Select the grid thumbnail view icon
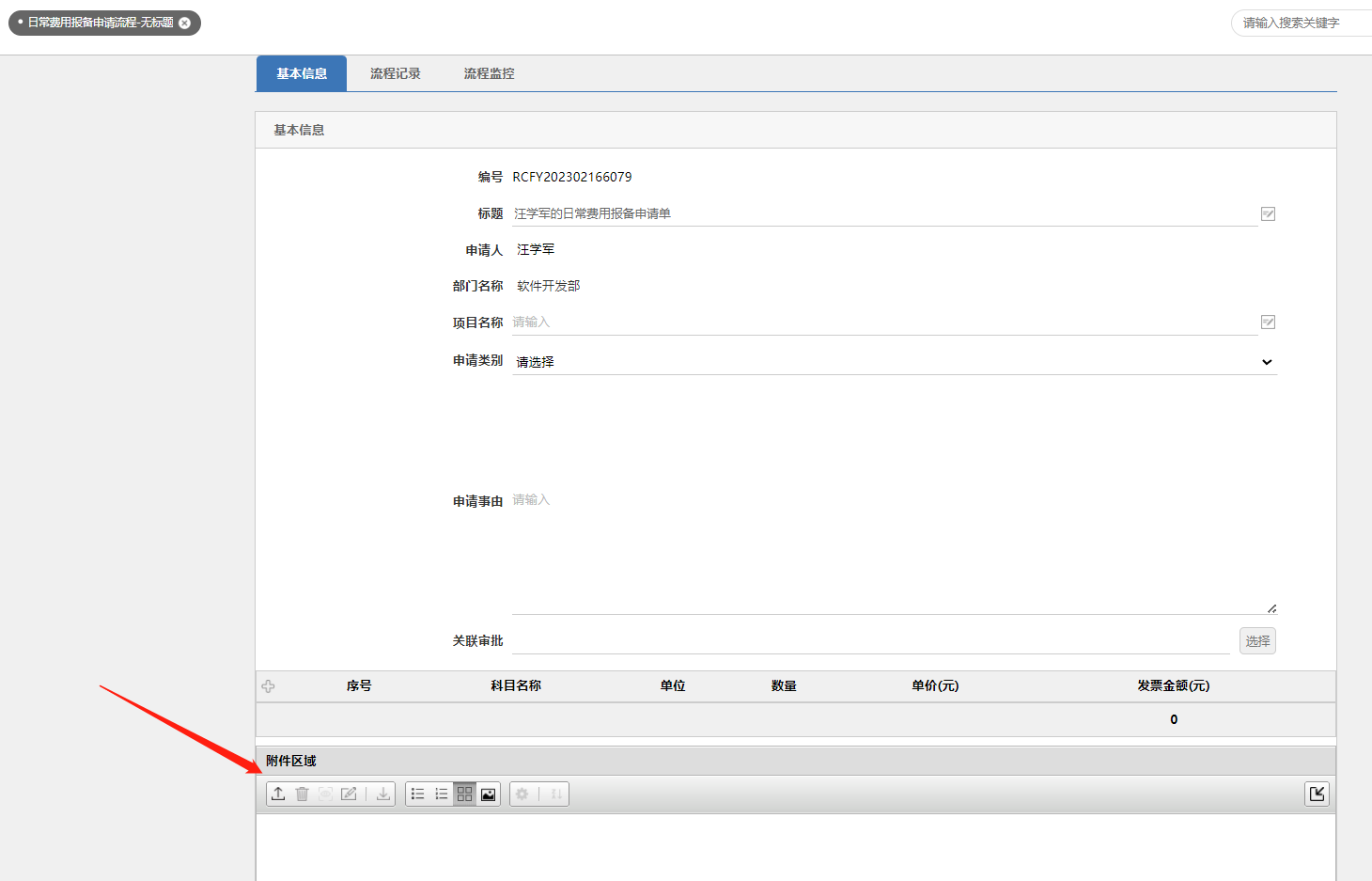1372x881 pixels. click(x=464, y=794)
